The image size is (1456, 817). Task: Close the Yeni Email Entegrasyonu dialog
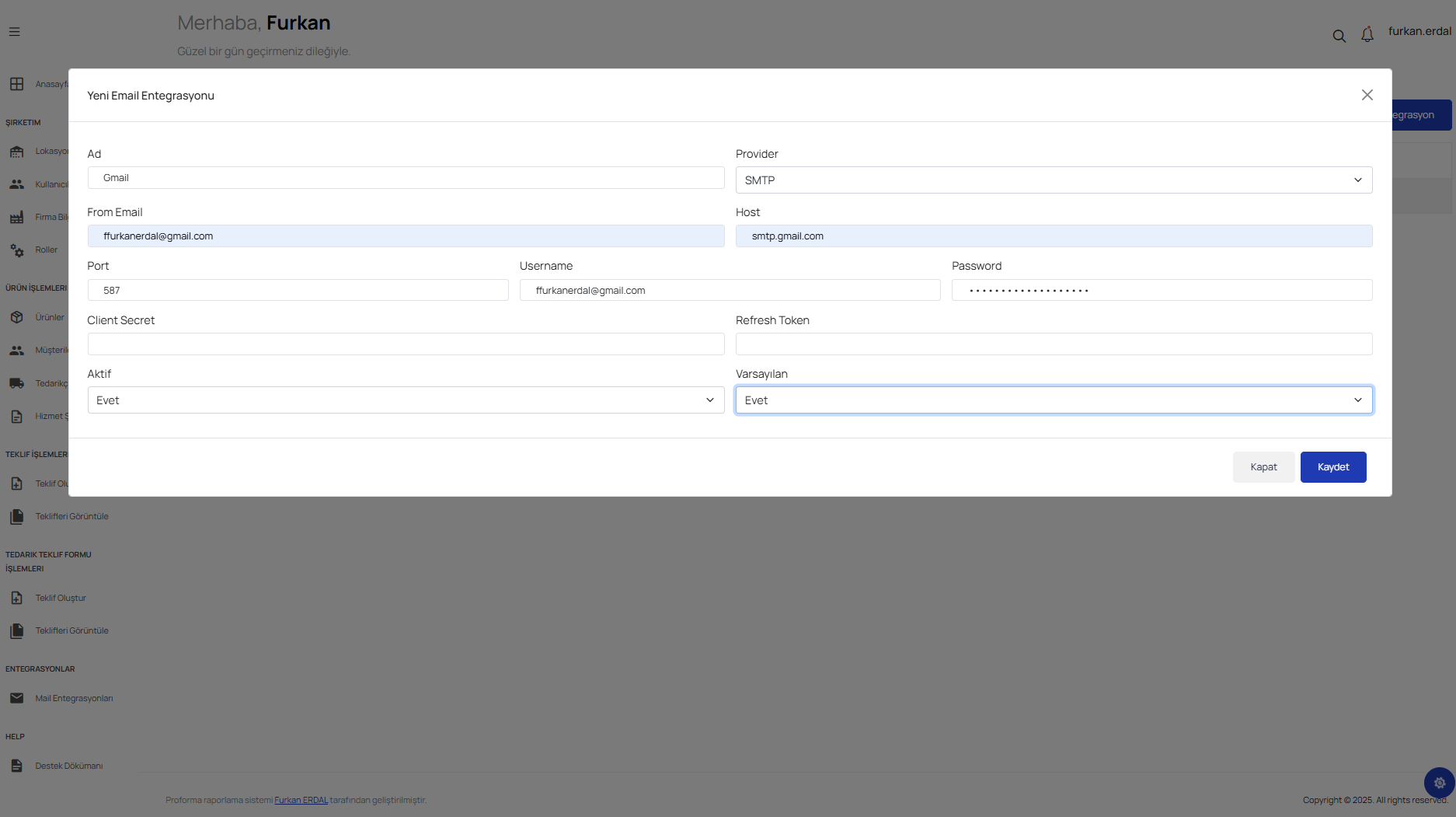point(1367,95)
